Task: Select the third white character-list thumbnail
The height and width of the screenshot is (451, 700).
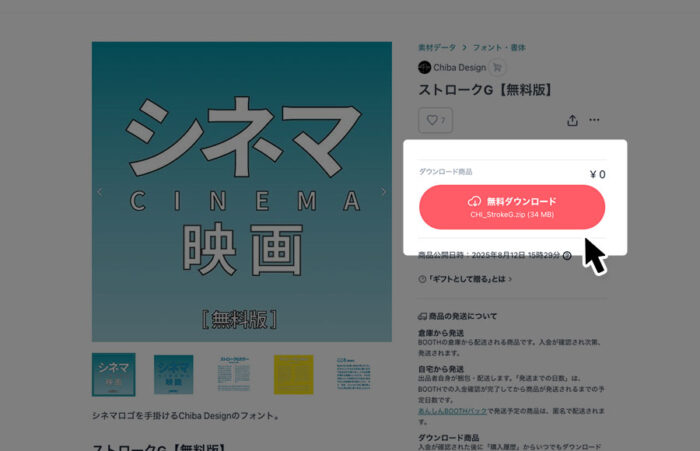Action: click(233, 375)
